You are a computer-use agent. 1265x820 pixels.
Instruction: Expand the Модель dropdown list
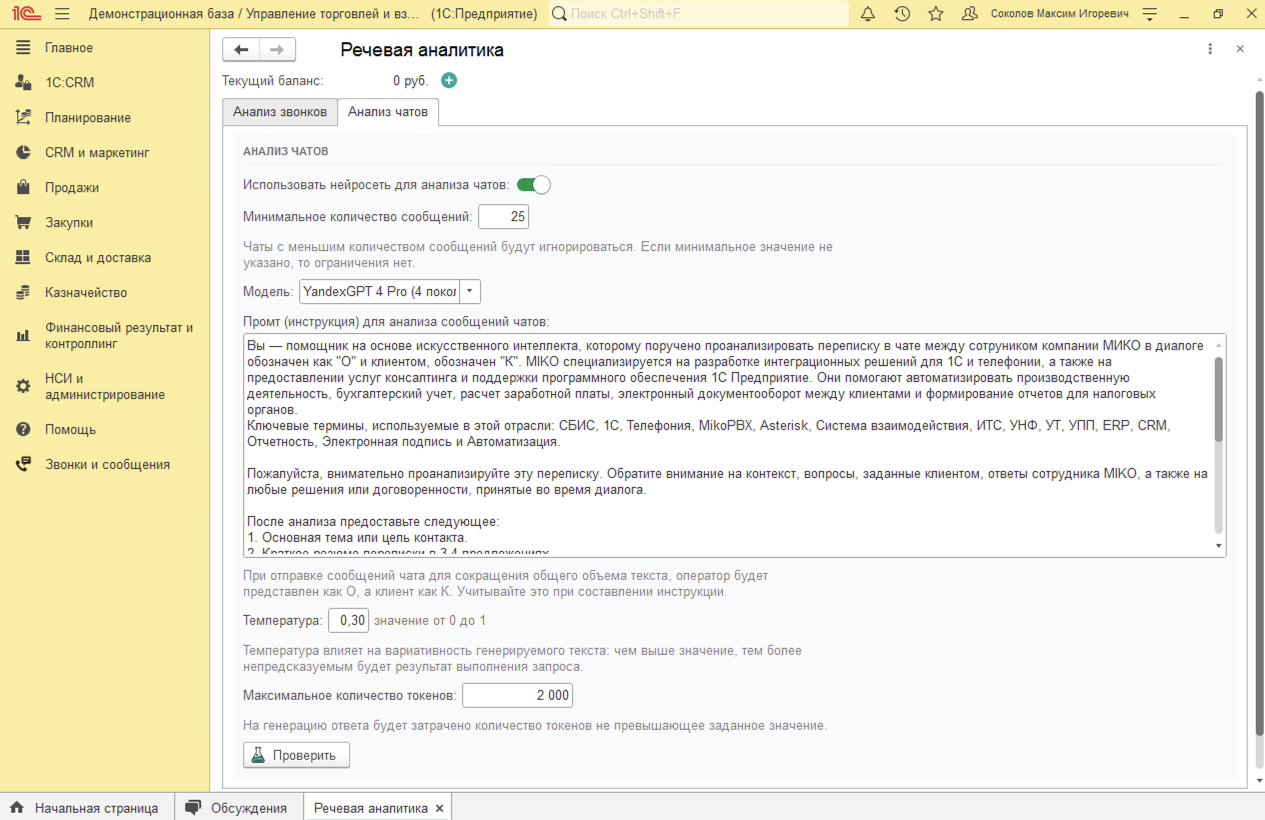[x=470, y=291]
